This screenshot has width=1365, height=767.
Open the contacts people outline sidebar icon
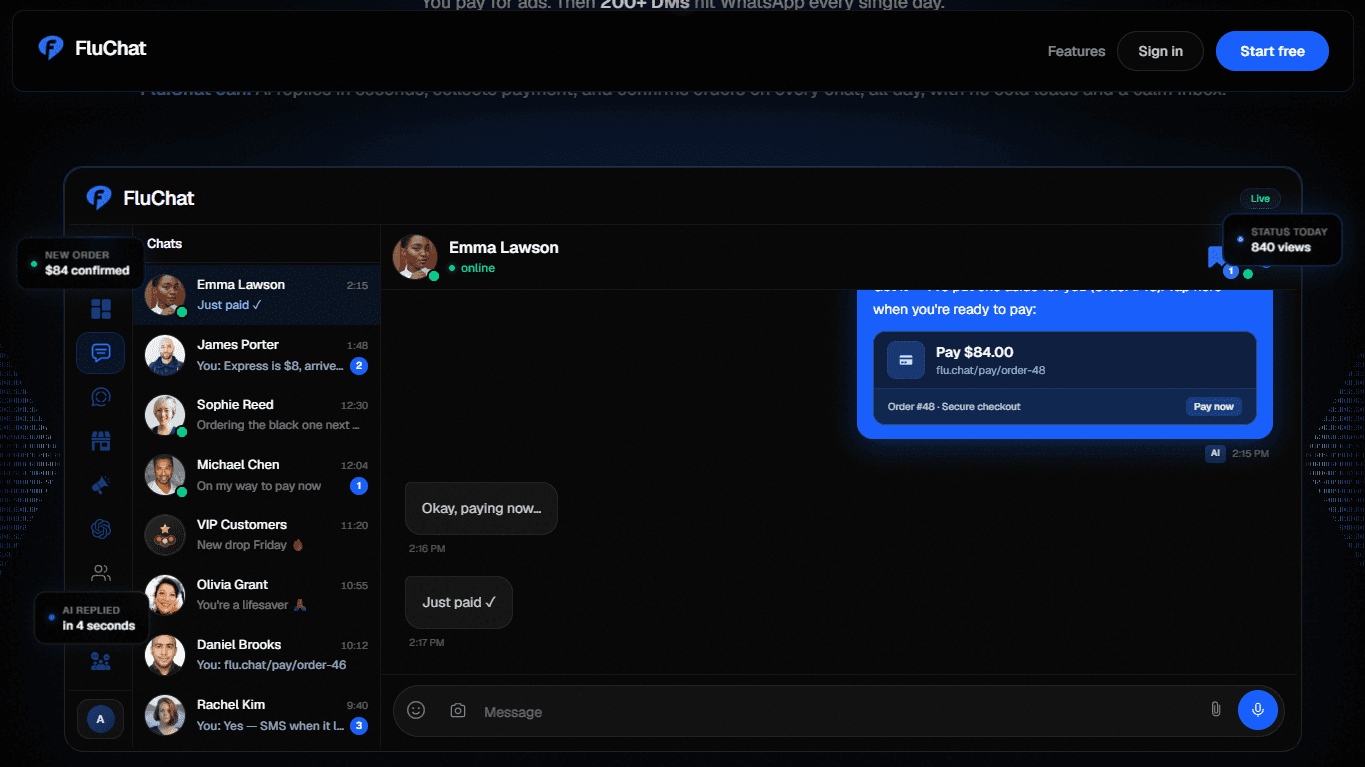point(101,573)
